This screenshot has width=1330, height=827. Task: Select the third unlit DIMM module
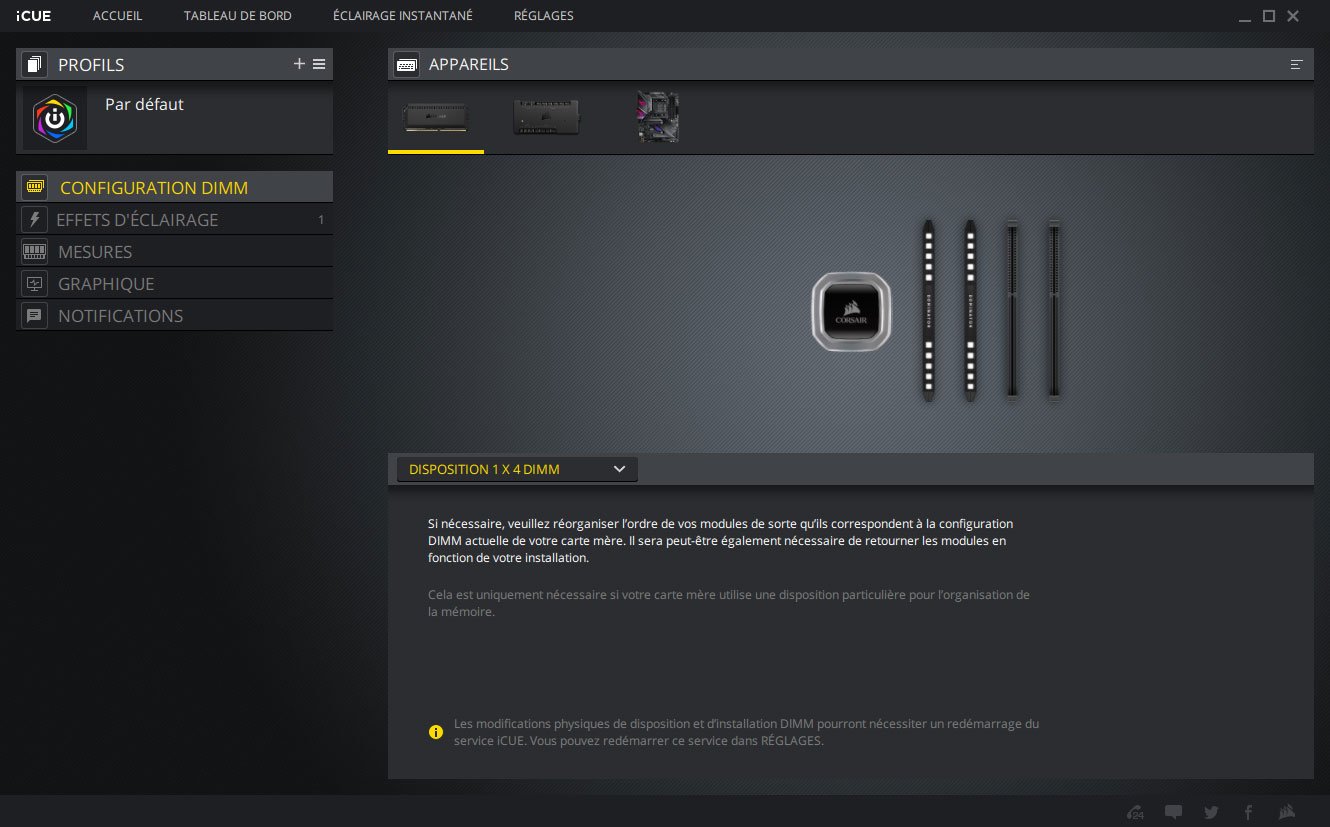click(x=1012, y=310)
